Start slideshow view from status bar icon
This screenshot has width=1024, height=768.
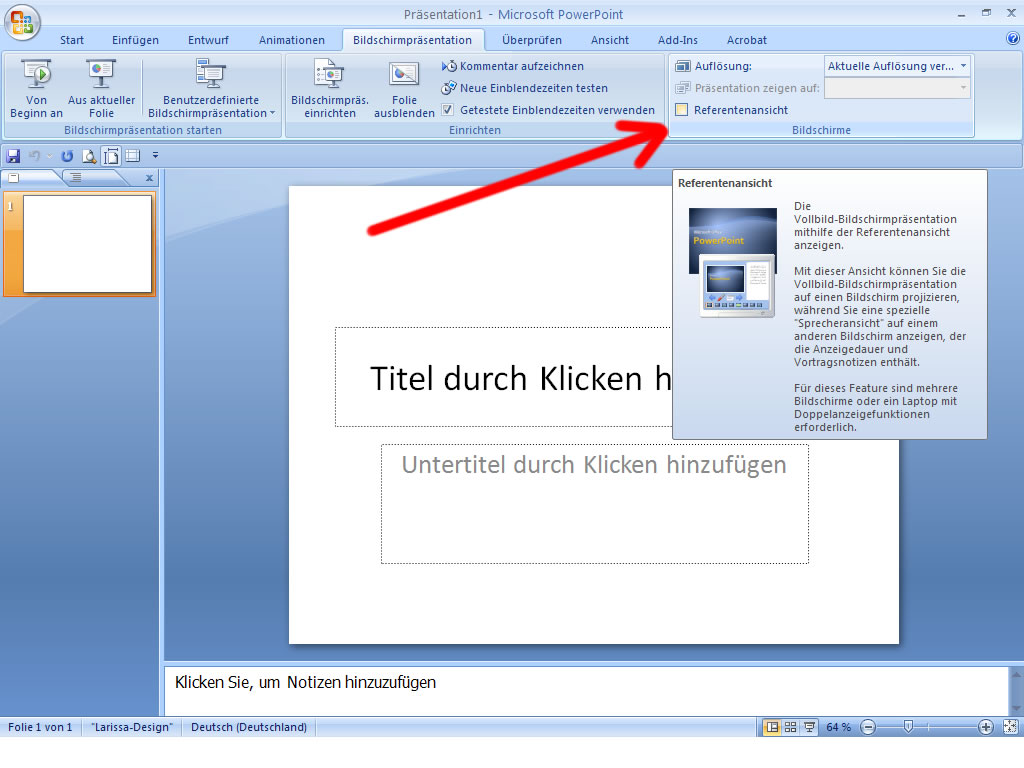(809, 727)
